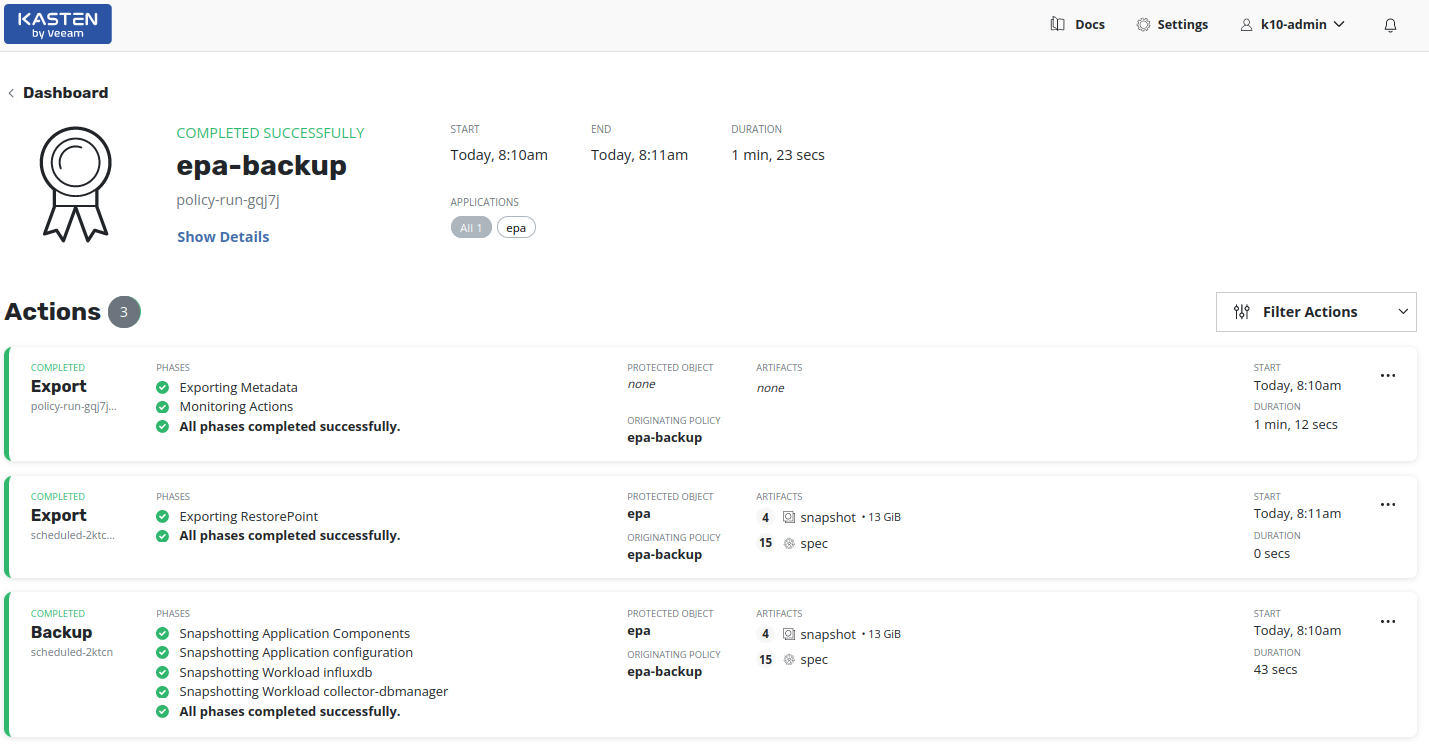Click the 1 min, 23 secs duration

pos(778,155)
